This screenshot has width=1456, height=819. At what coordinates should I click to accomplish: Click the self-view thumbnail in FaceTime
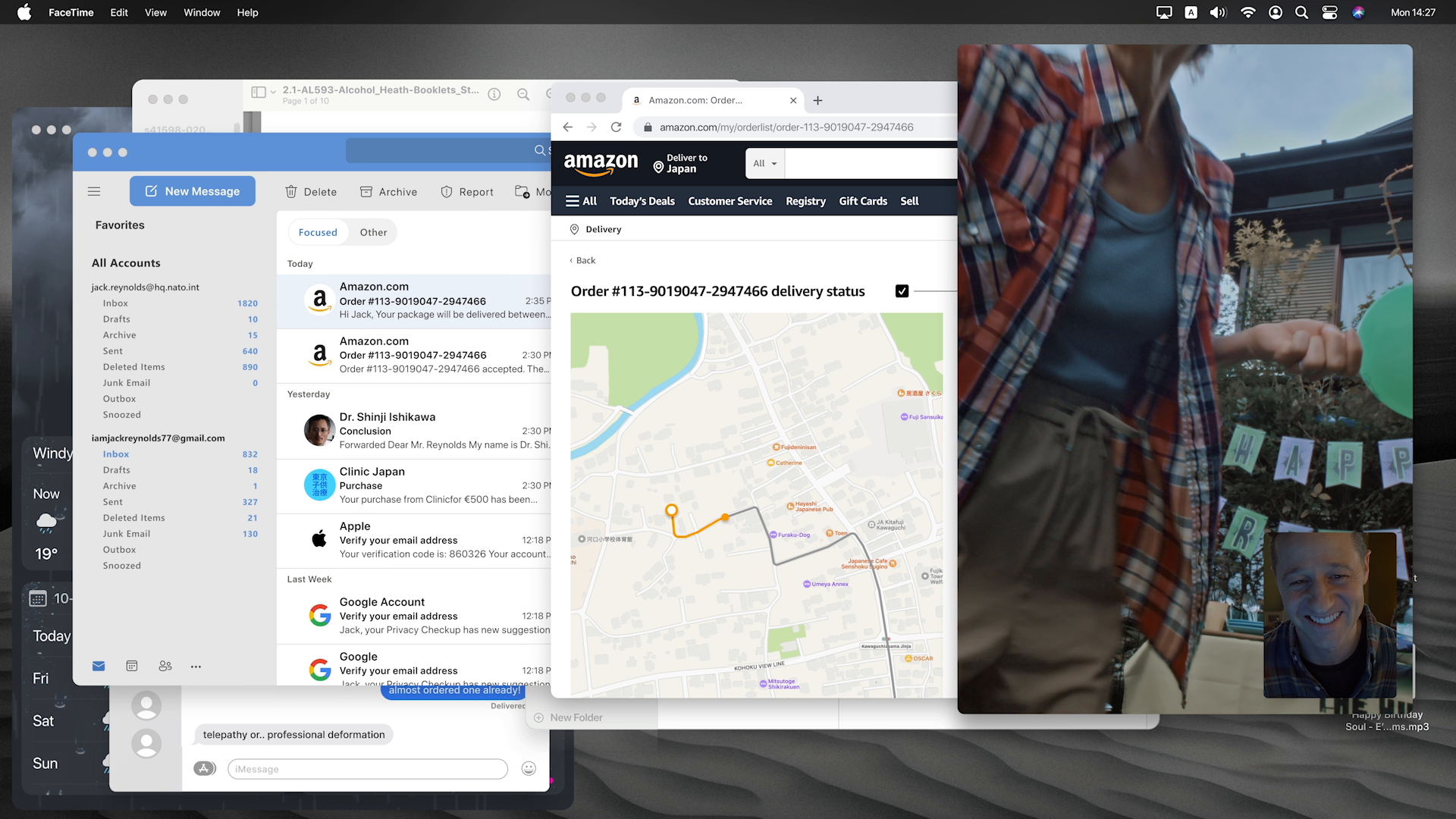(x=1329, y=614)
